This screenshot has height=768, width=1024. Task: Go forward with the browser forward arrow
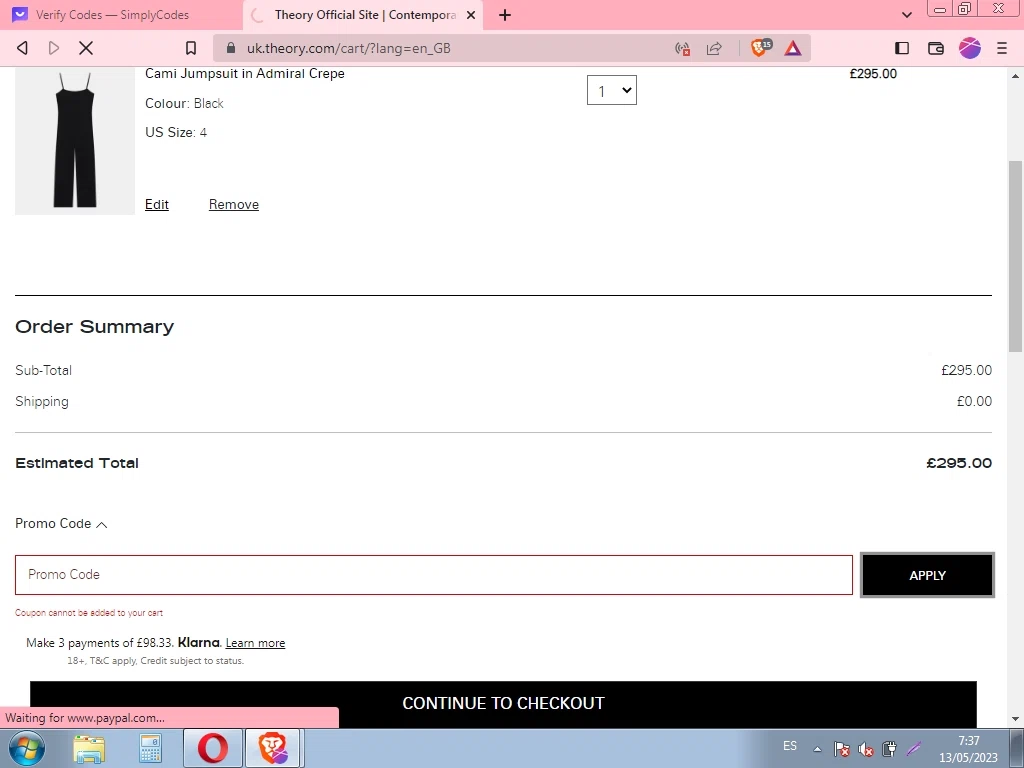(x=54, y=48)
